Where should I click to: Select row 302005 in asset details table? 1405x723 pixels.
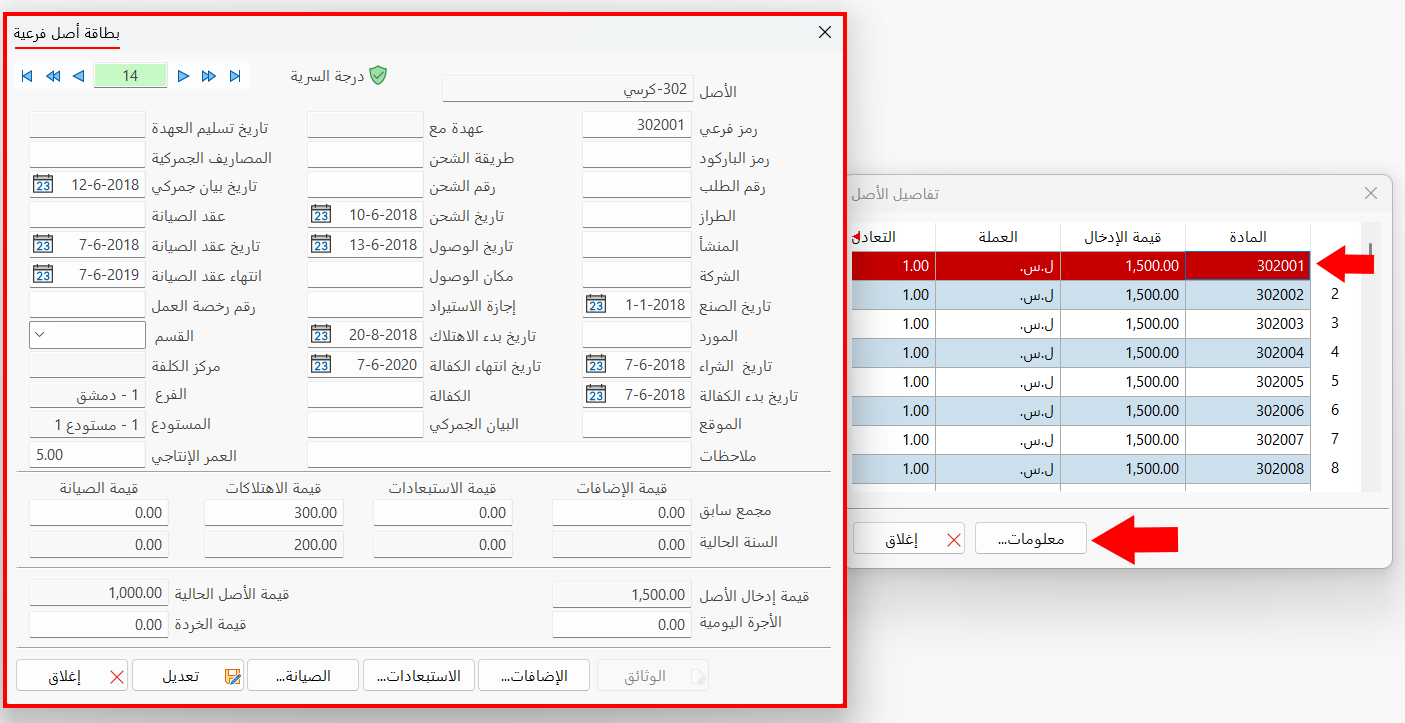1080,382
